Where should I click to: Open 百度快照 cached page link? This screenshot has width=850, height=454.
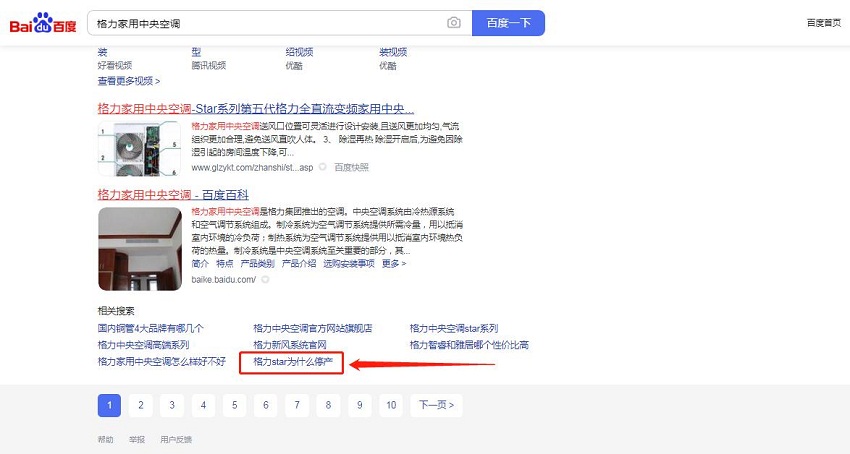(x=351, y=167)
